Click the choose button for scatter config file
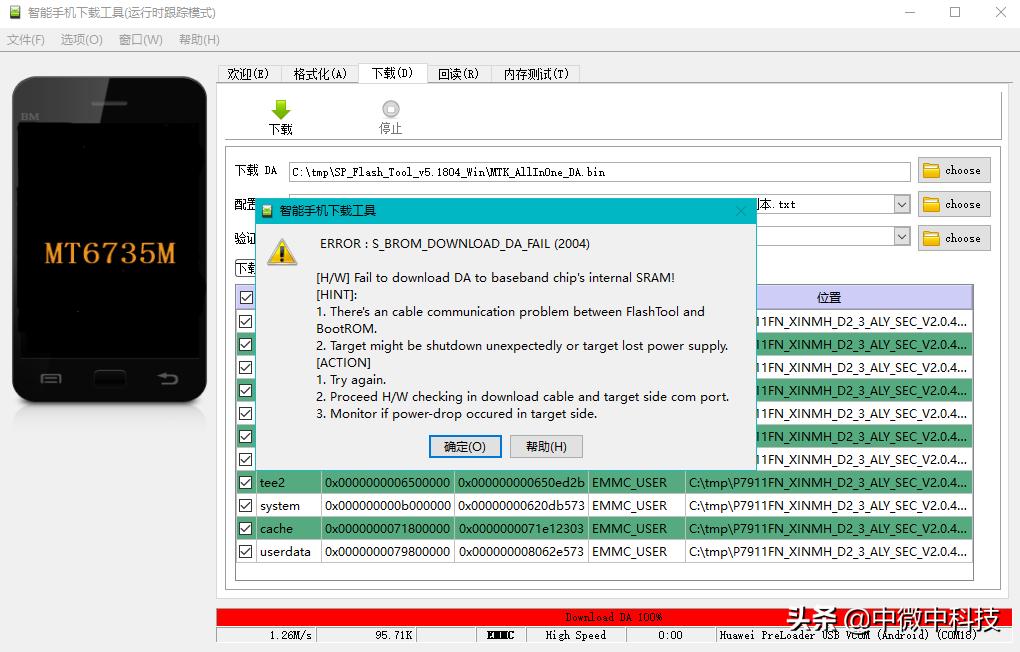The image size is (1020, 652). click(954, 204)
